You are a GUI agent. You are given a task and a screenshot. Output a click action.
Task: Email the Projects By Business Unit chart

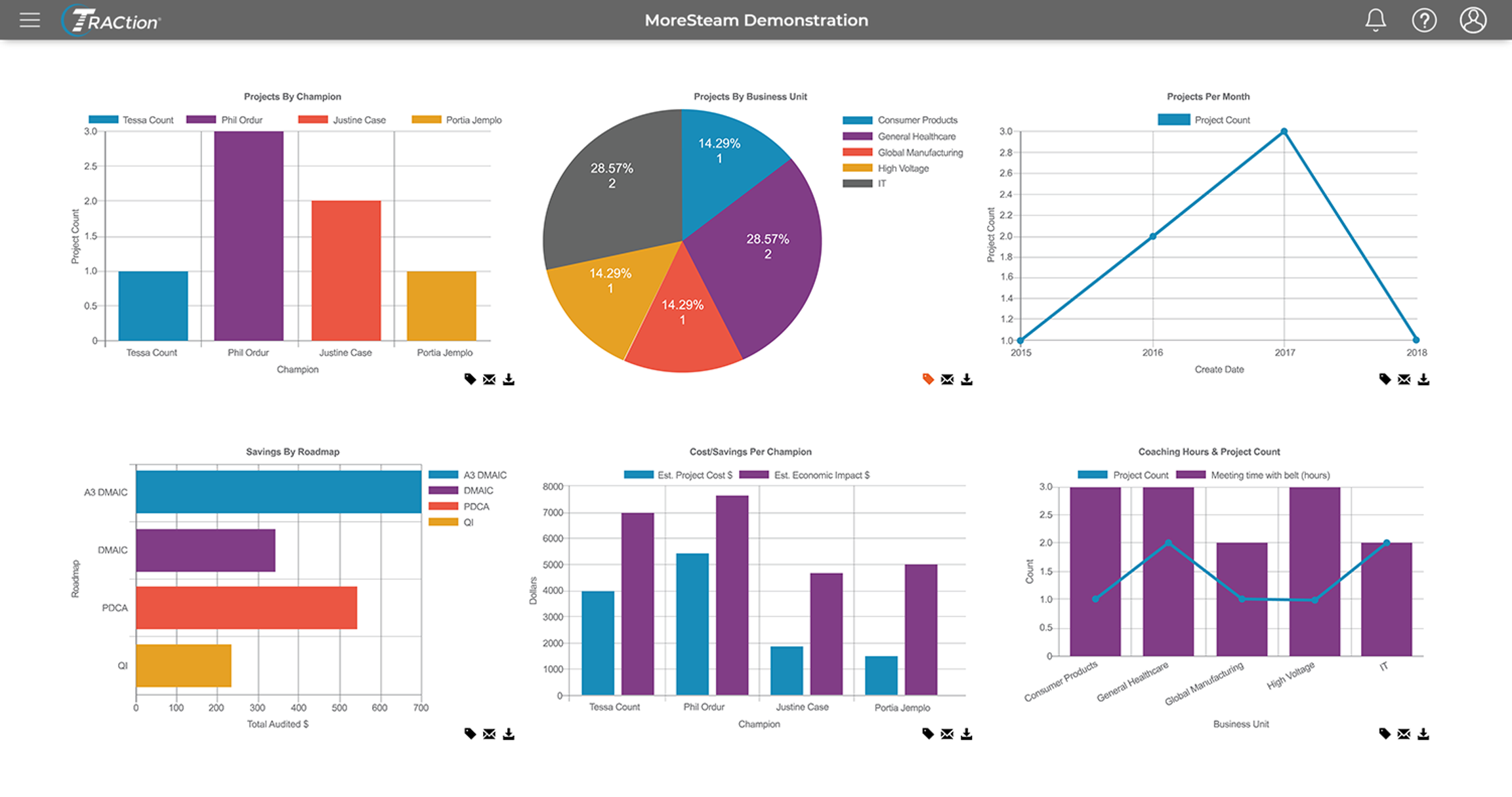pos(947,379)
